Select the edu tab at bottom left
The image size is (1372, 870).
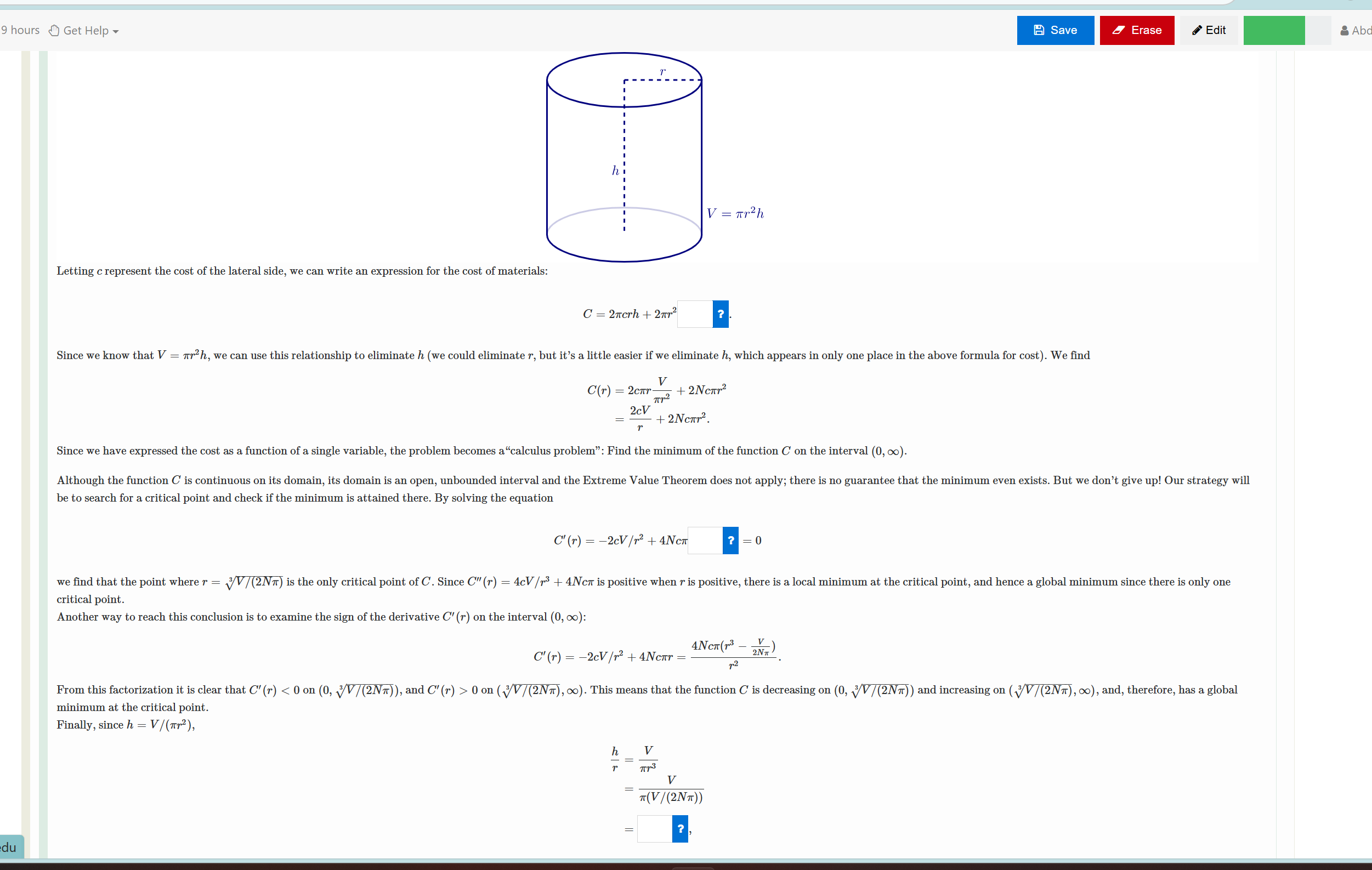[8, 847]
